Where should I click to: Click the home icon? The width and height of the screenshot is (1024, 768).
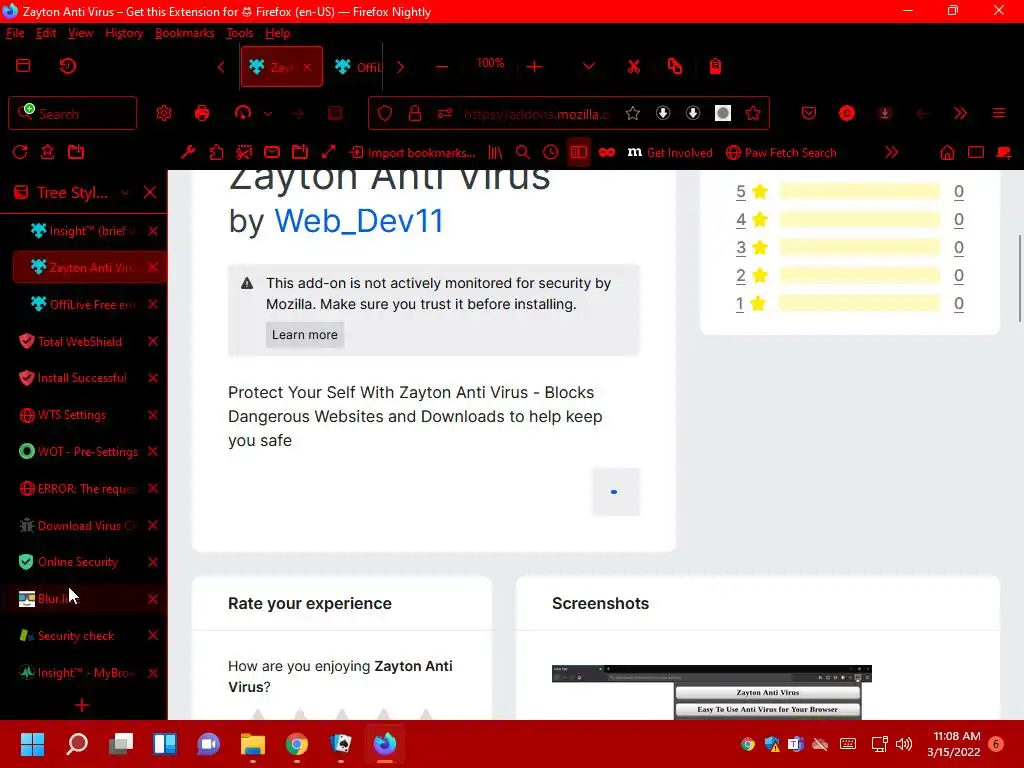coord(947,152)
